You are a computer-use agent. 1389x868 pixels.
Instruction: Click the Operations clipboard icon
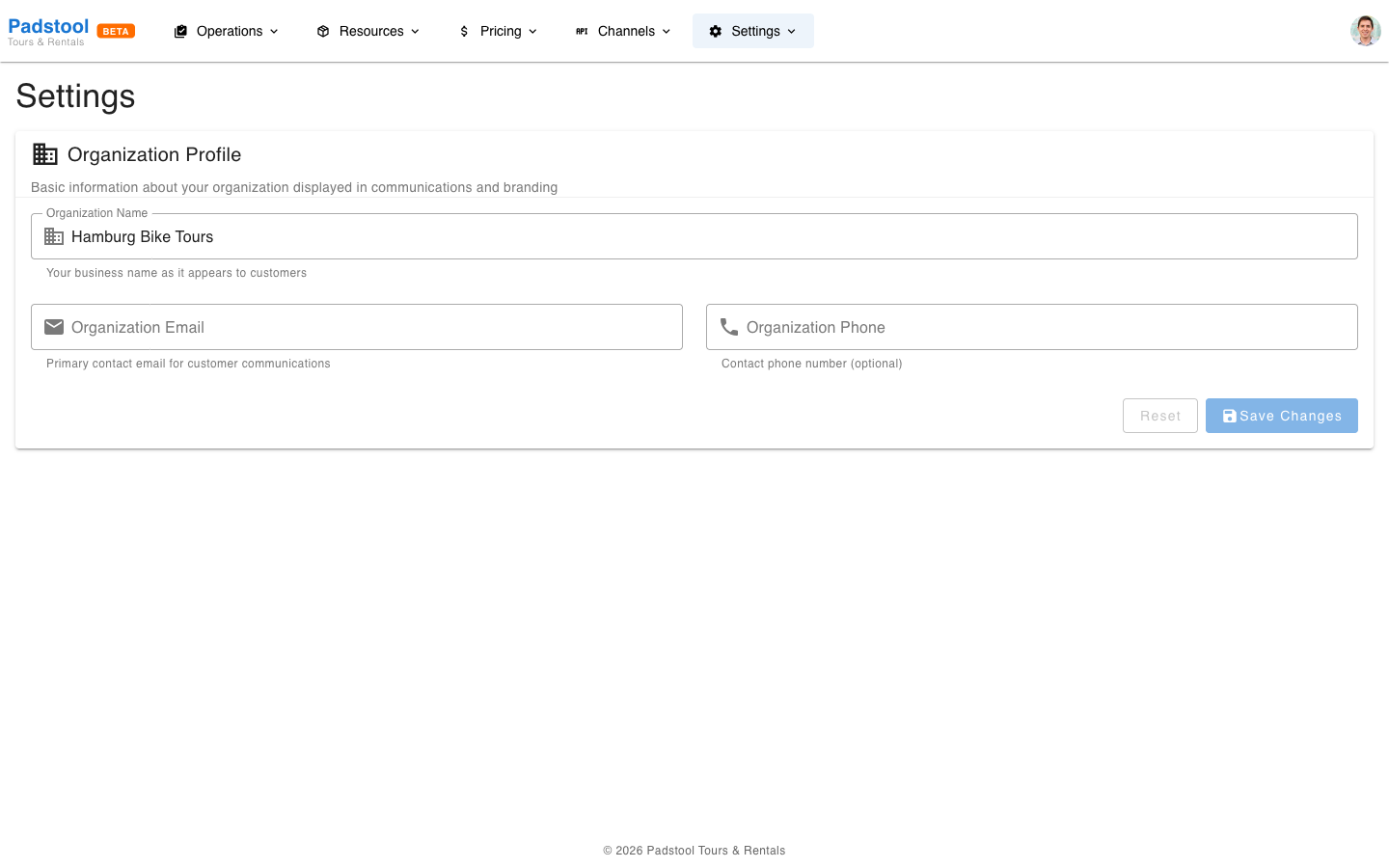(180, 31)
